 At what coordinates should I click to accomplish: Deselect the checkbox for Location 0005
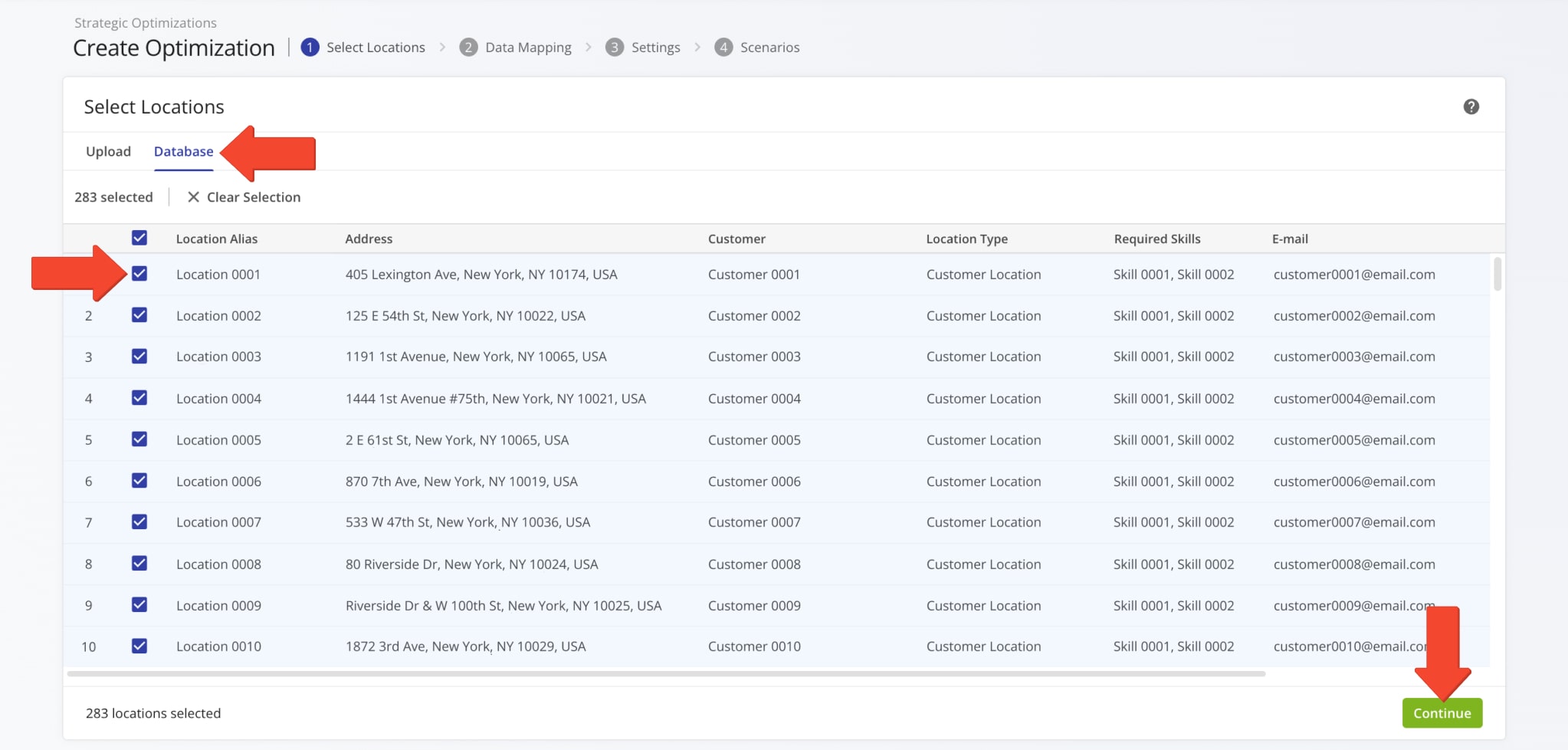click(139, 439)
